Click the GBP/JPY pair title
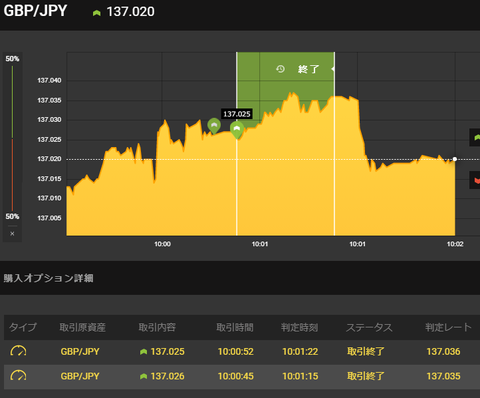The image size is (480, 398). (35, 11)
